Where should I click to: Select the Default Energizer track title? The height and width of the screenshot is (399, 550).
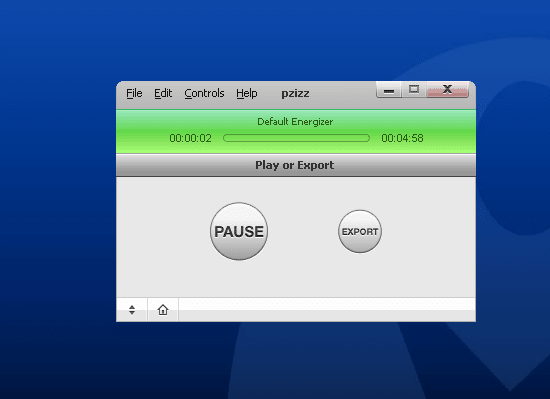click(295, 122)
